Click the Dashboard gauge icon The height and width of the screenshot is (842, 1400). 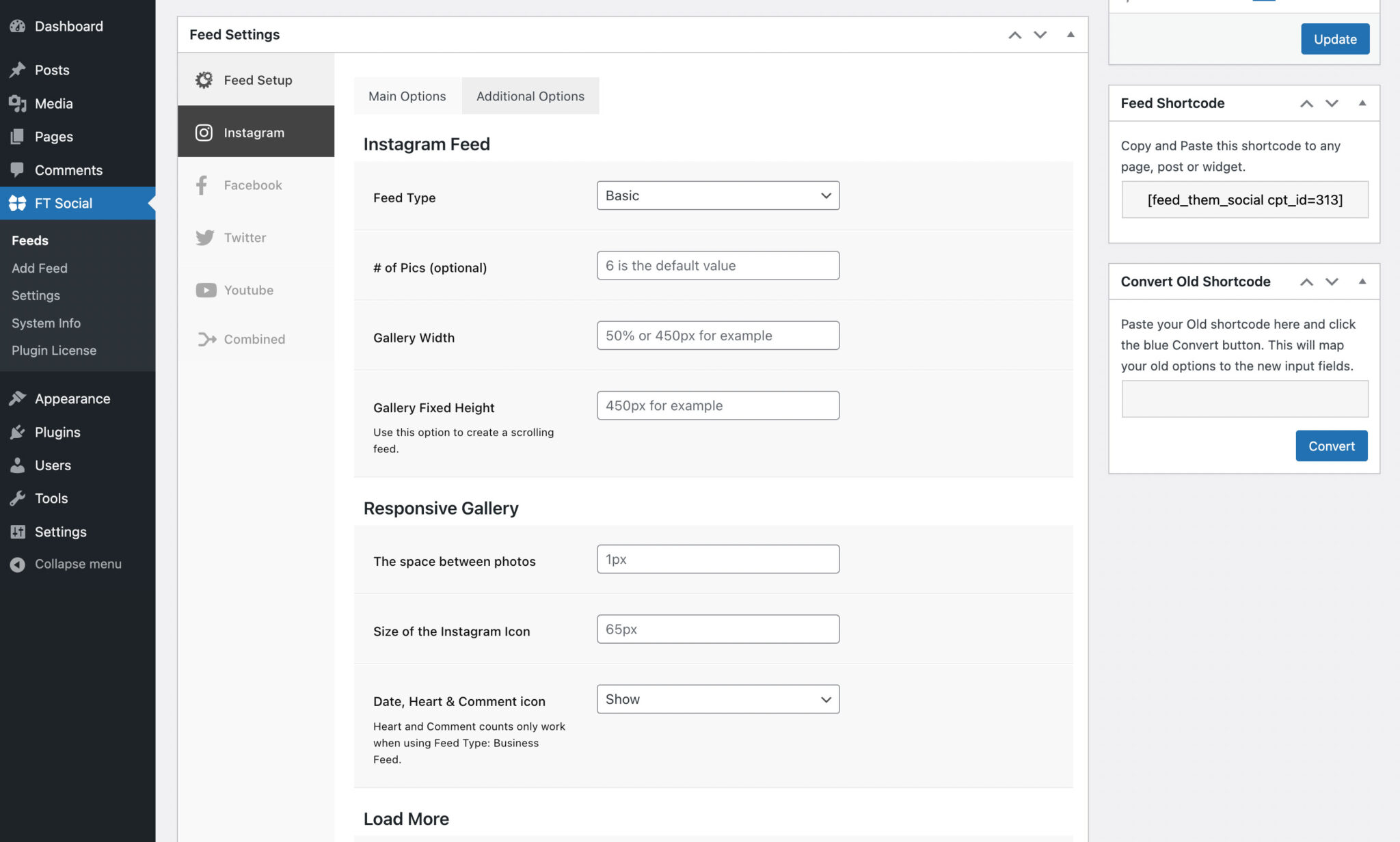[x=18, y=27]
